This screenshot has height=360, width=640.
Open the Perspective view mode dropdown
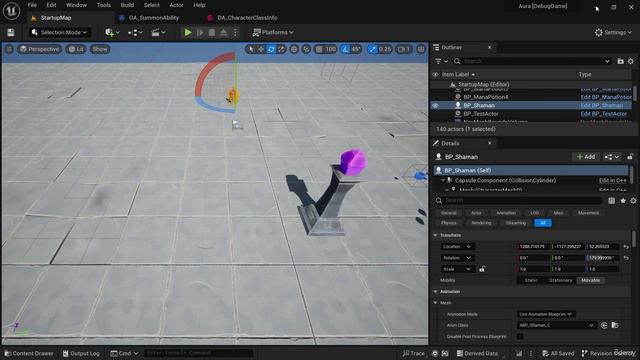click(x=40, y=49)
